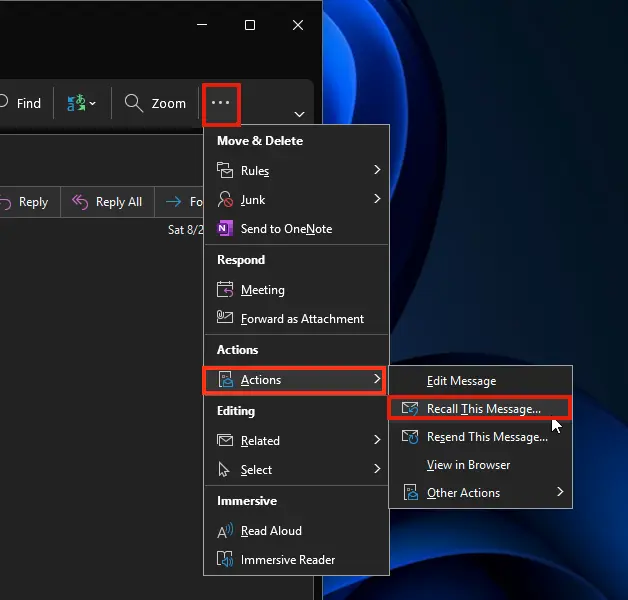Open the Select submenu
The height and width of the screenshot is (600, 628).
click(296, 470)
